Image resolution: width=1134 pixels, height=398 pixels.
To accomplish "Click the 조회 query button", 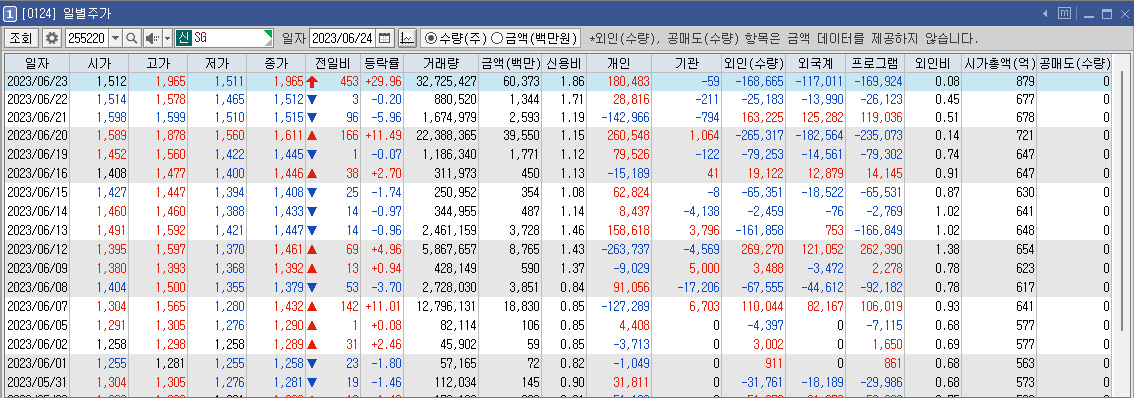I will click(22, 38).
